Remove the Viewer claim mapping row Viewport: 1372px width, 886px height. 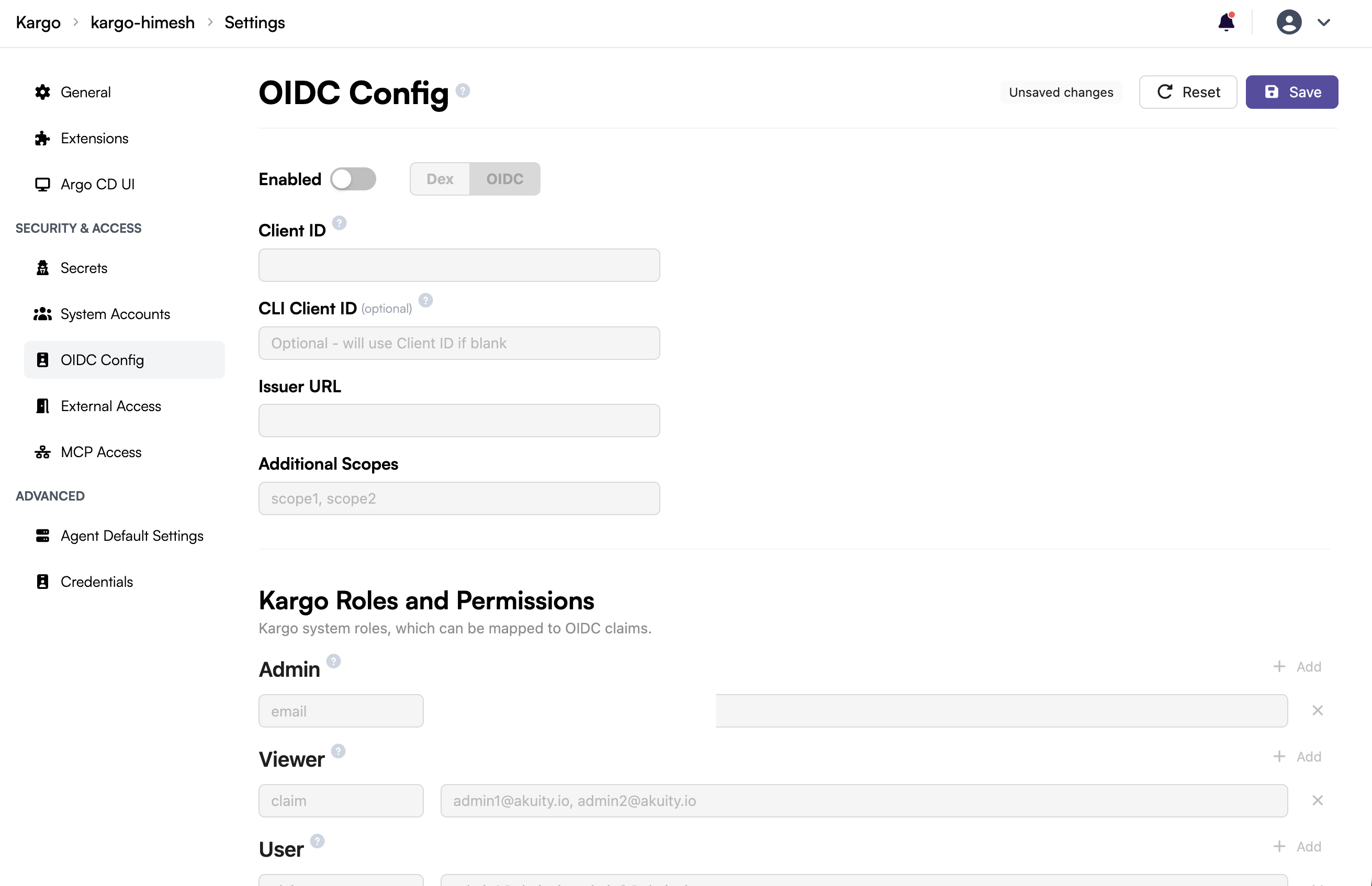(x=1318, y=800)
